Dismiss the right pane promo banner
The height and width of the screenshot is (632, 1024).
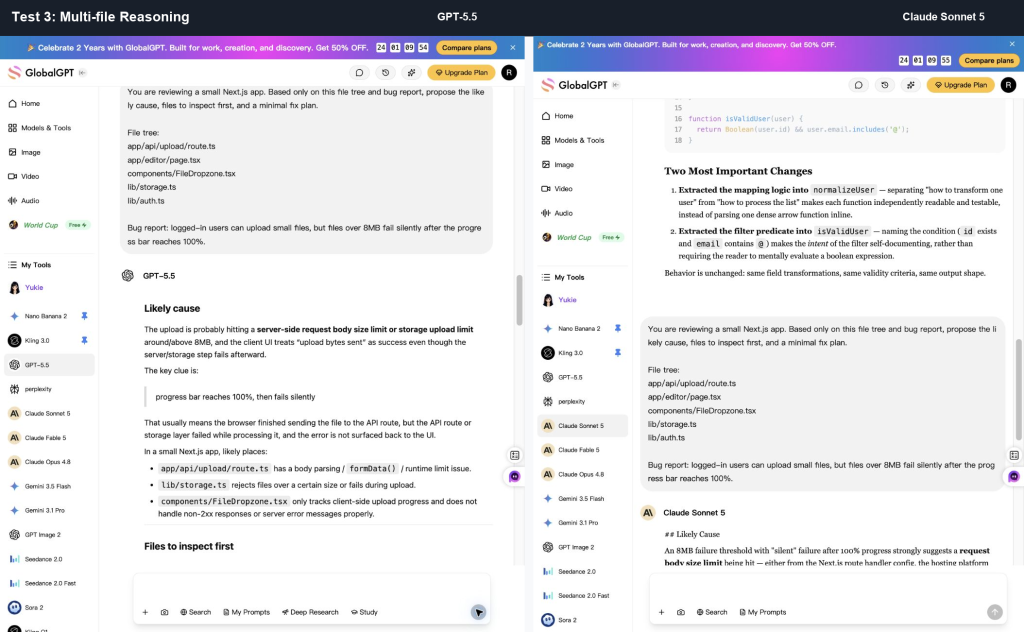click(x=1012, y=44)
